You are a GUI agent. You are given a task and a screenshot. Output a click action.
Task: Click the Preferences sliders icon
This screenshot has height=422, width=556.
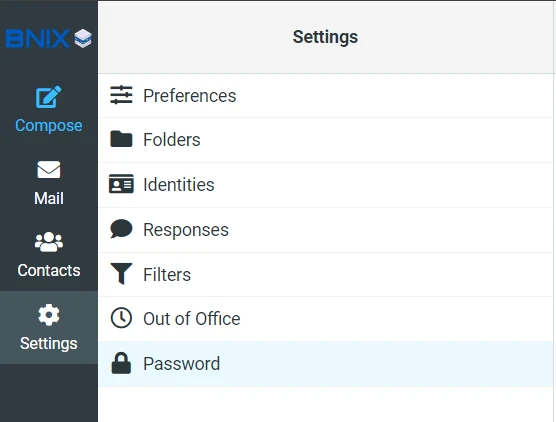(121, 95)
